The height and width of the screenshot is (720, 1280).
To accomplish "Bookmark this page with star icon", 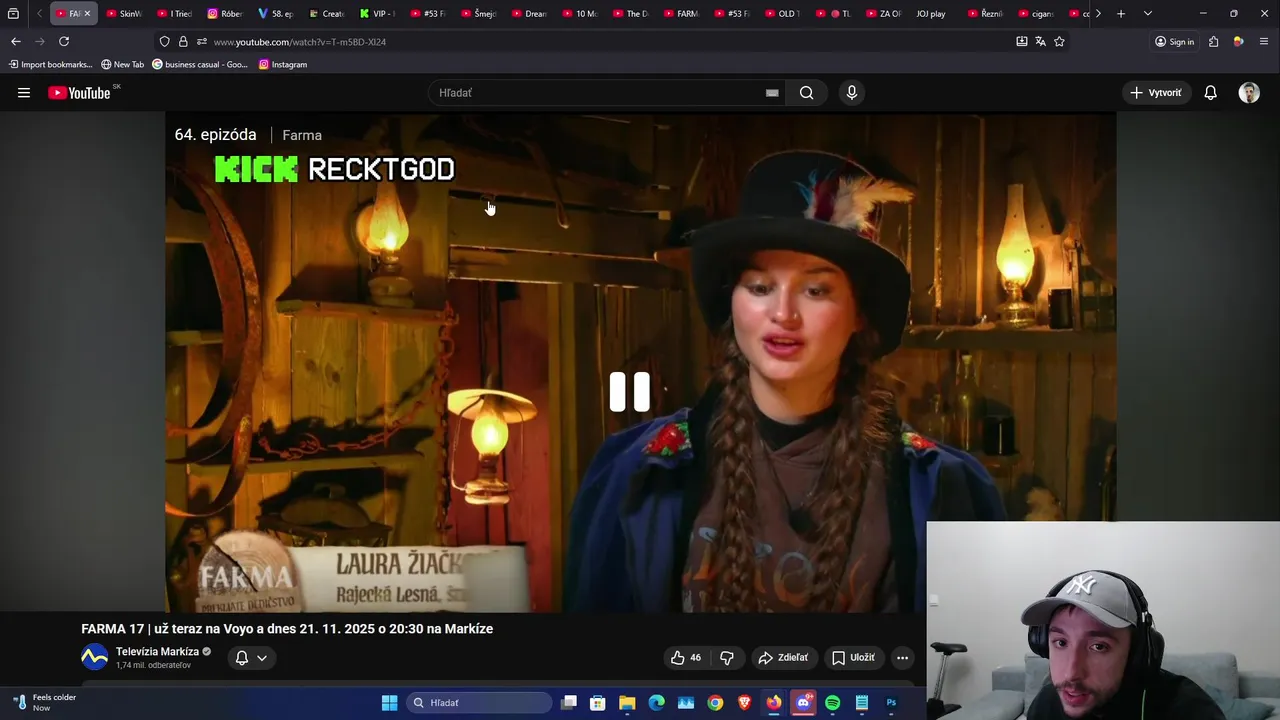I will click(x=1059, y=42).
